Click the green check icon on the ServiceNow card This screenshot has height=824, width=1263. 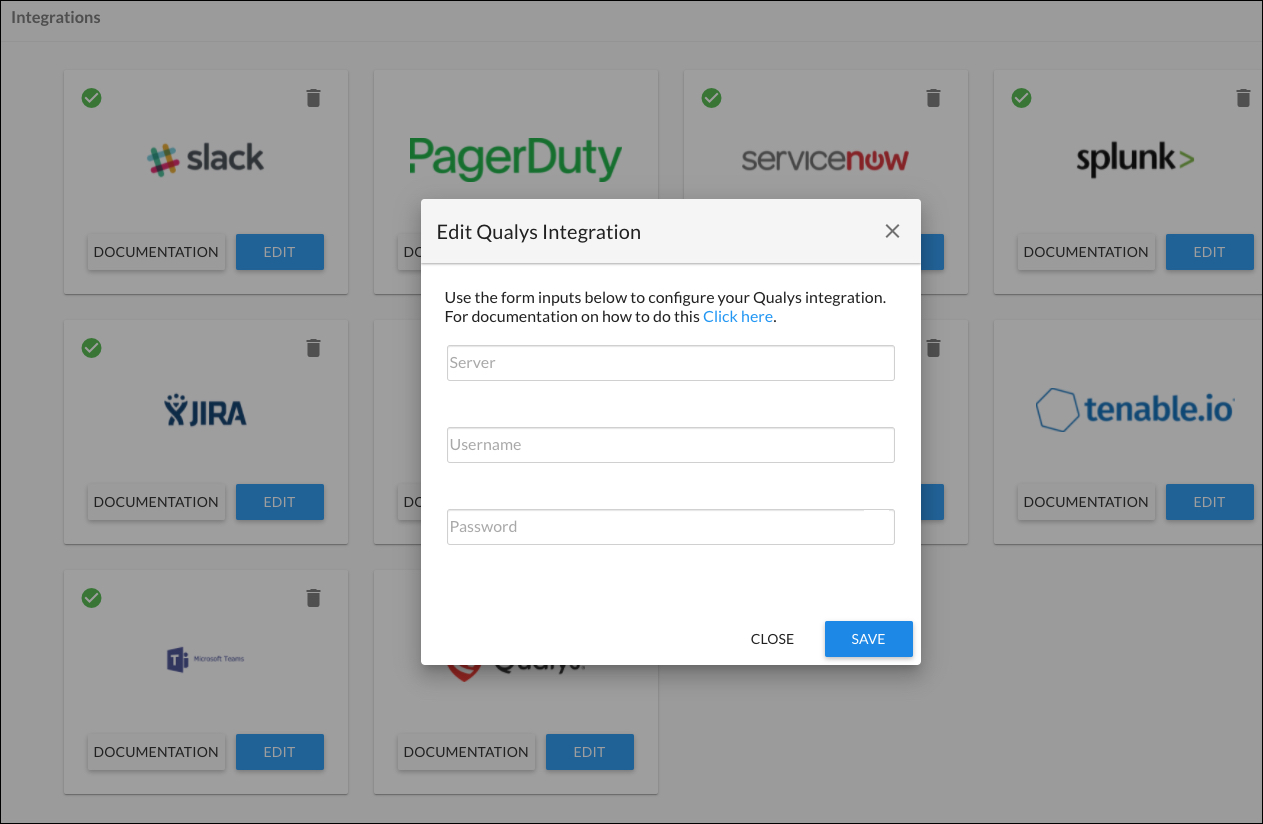point(711,98)
